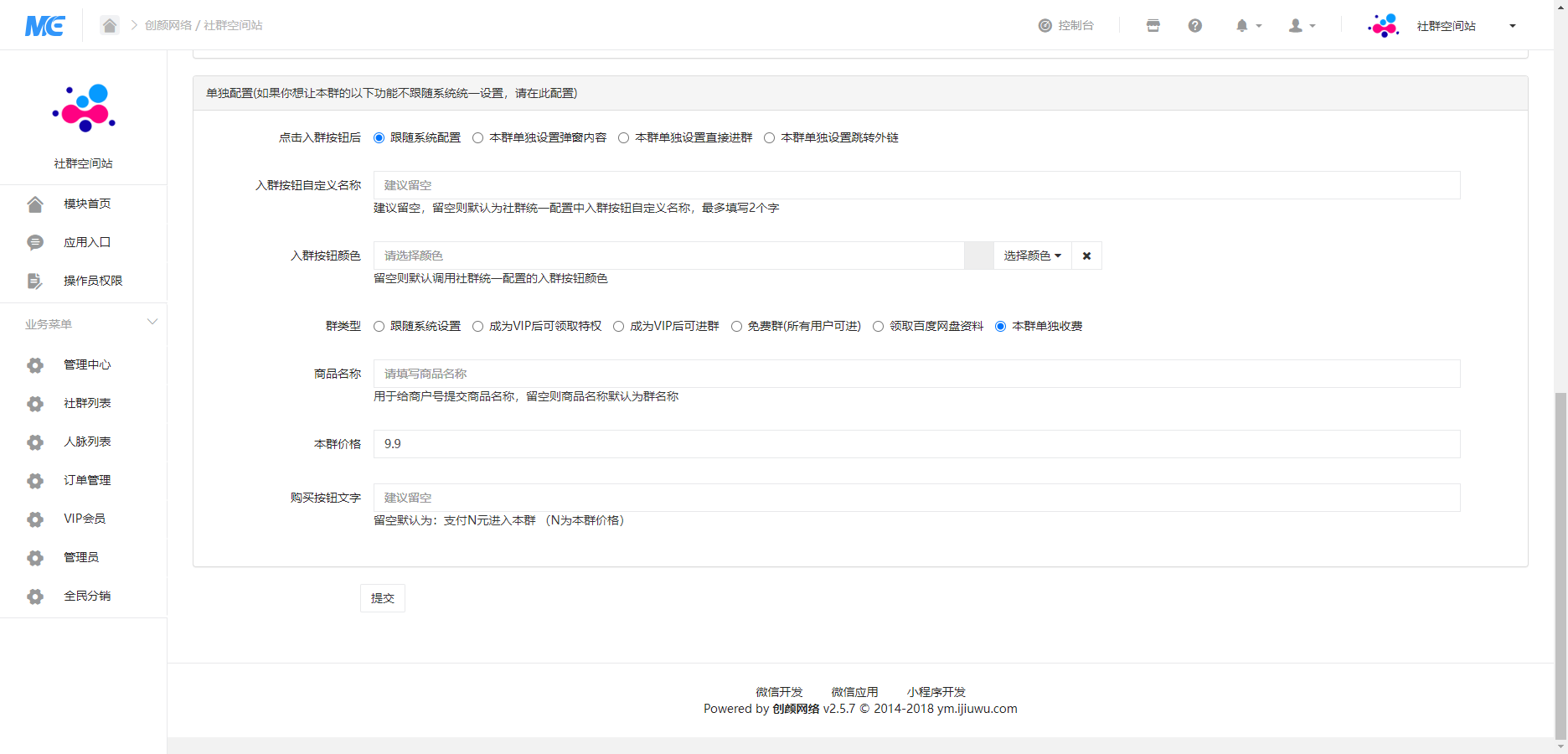The height and width of the screenshot is (754, 1568).
Task: Select 成为VIP后可进群 group type
Action: point(619,327)
